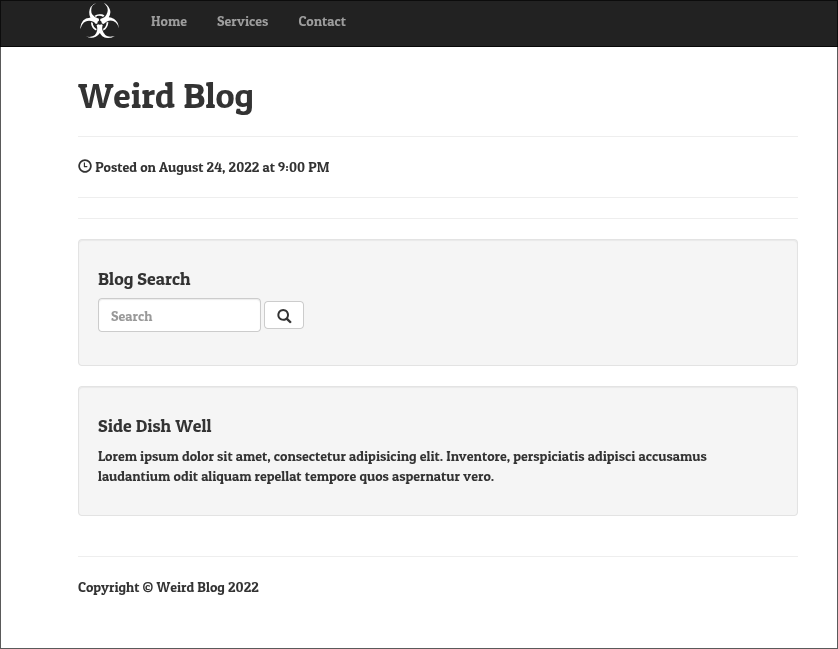The width and height of the screenshot is (838, 649).
Task: Click the biohazard logo in navbar
Action: pos(99,21)
